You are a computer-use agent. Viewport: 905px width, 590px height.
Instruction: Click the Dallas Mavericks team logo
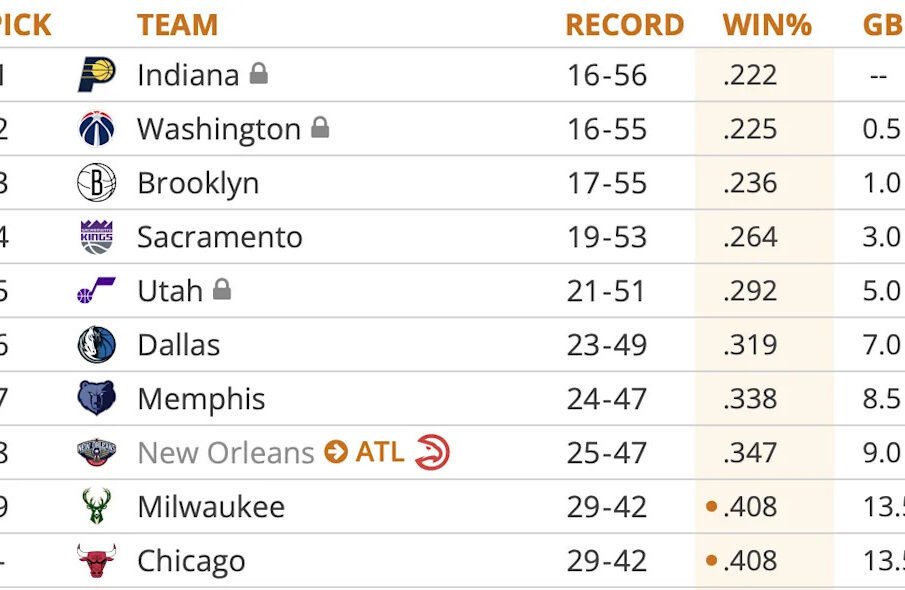97,345
